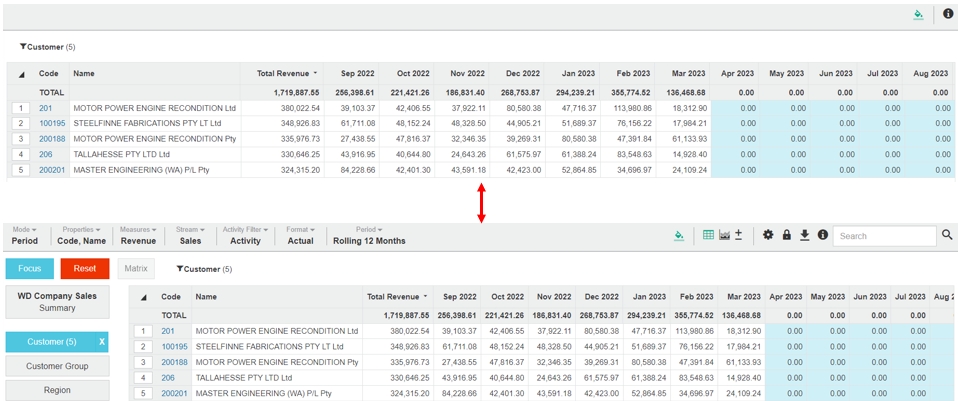The width and height of the screenshot is (958, 401).
Task: Remove the Customer (5) filter with X
Action: 101,342
